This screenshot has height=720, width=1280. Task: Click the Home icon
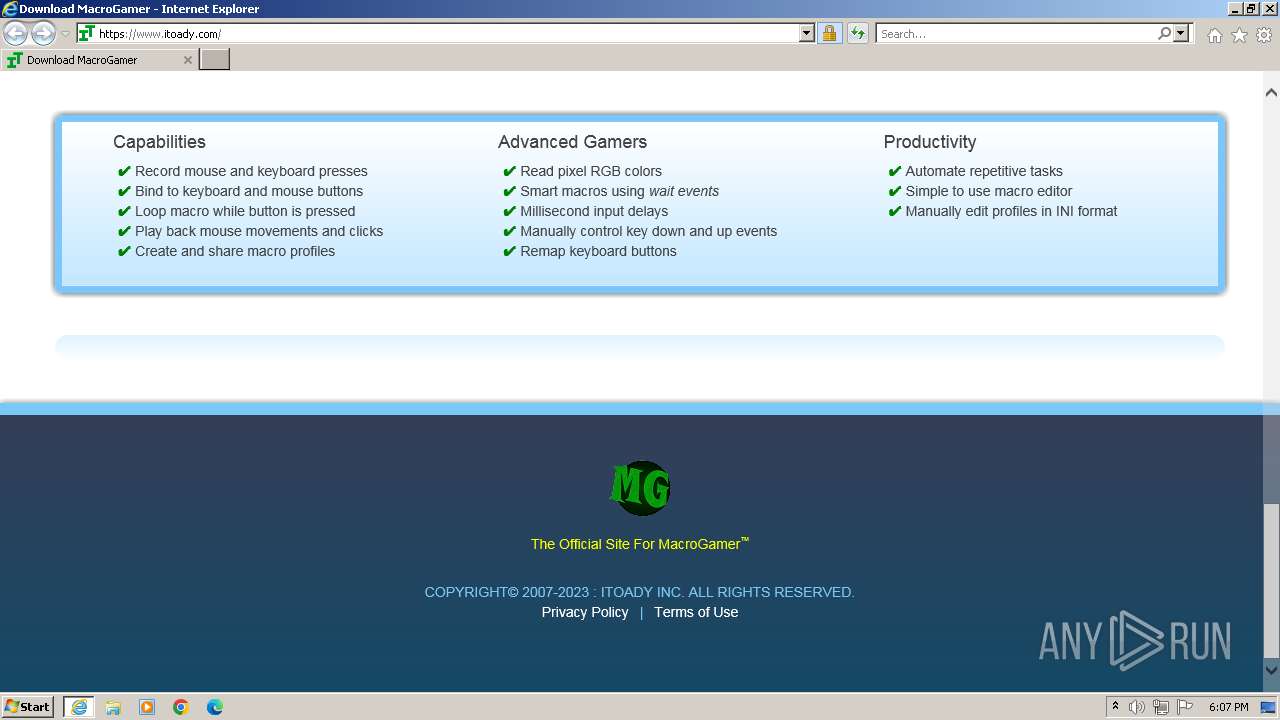[1214, 35]
